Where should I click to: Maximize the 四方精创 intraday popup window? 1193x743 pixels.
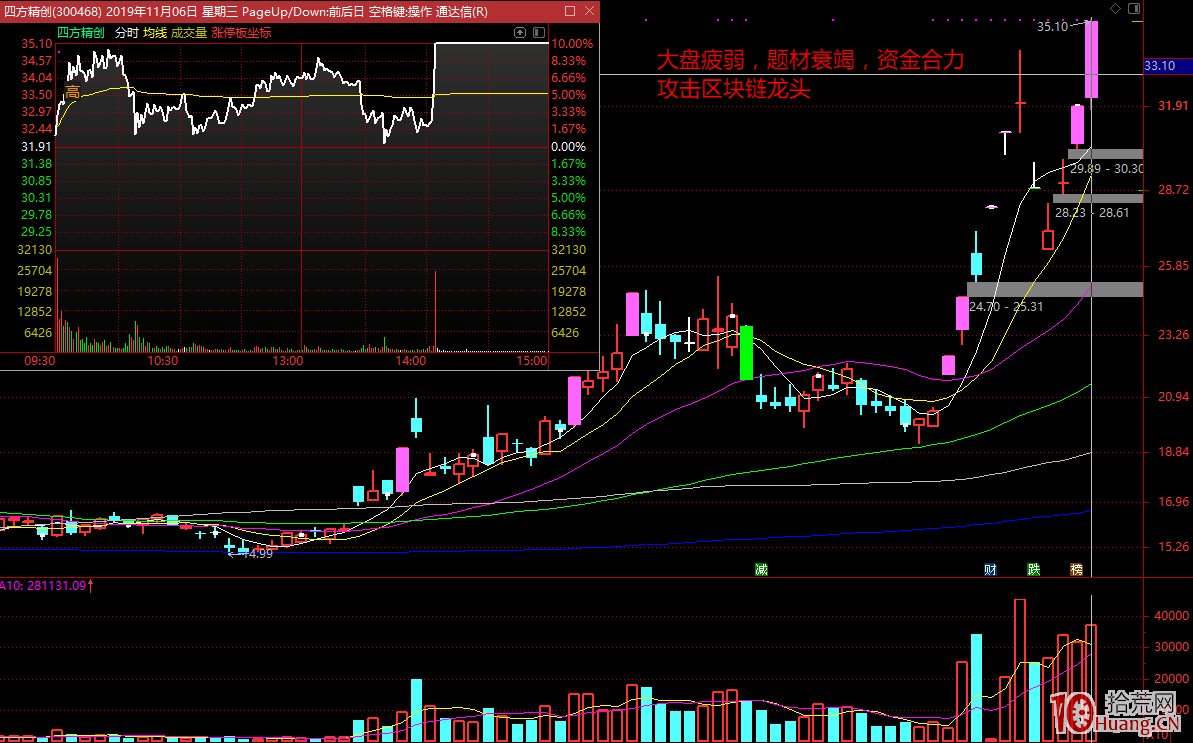[x=570, y=11]
